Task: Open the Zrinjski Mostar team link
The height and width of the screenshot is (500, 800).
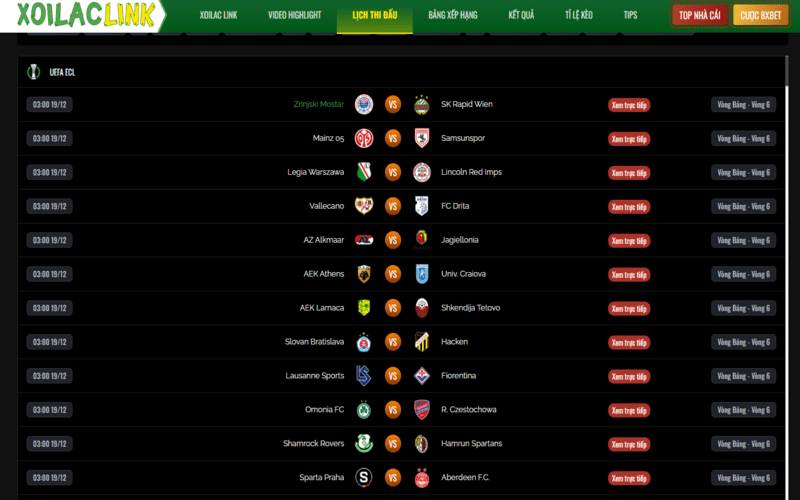Action: point(318,104)
